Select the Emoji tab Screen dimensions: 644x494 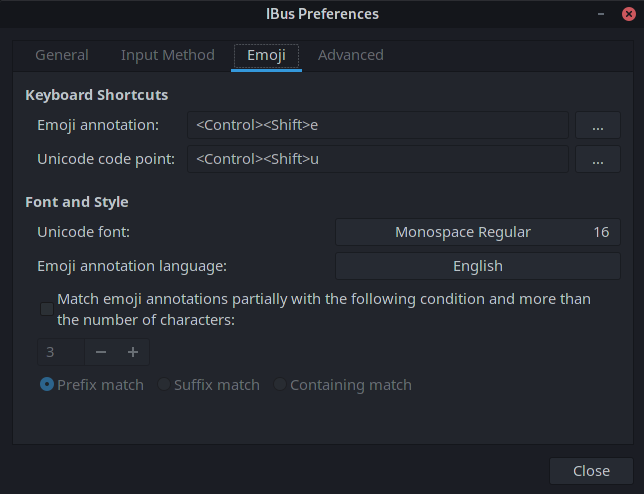pos(266,55)
